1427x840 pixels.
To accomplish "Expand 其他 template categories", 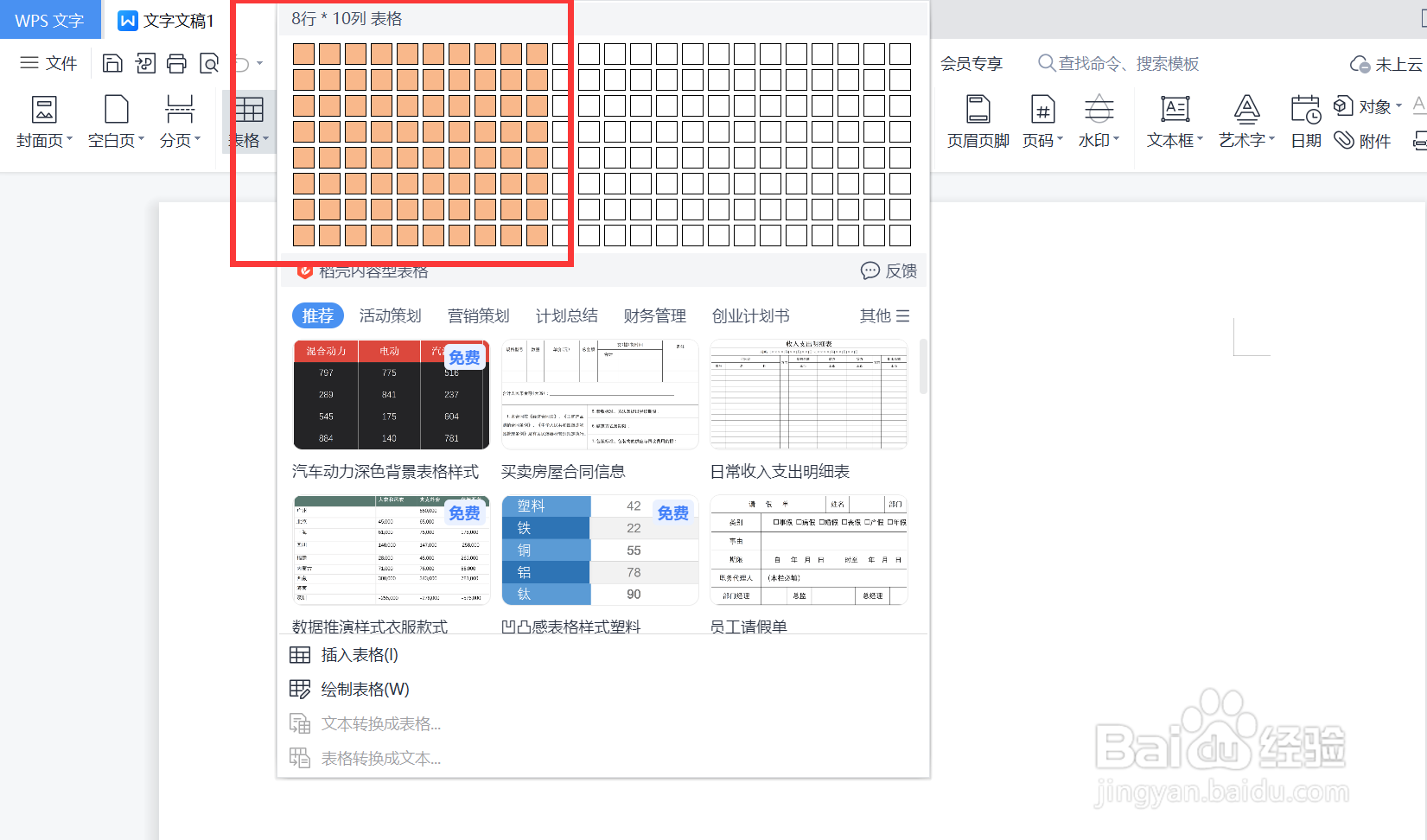I will click(882, 315).
